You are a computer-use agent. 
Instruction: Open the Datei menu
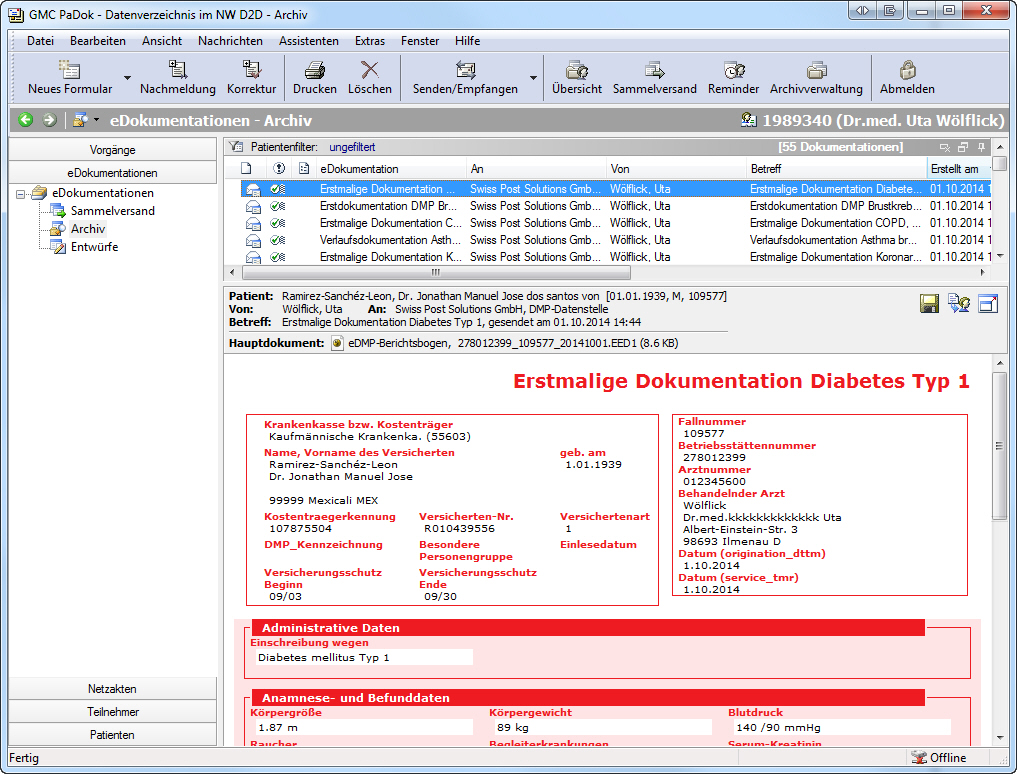point(40,41)
